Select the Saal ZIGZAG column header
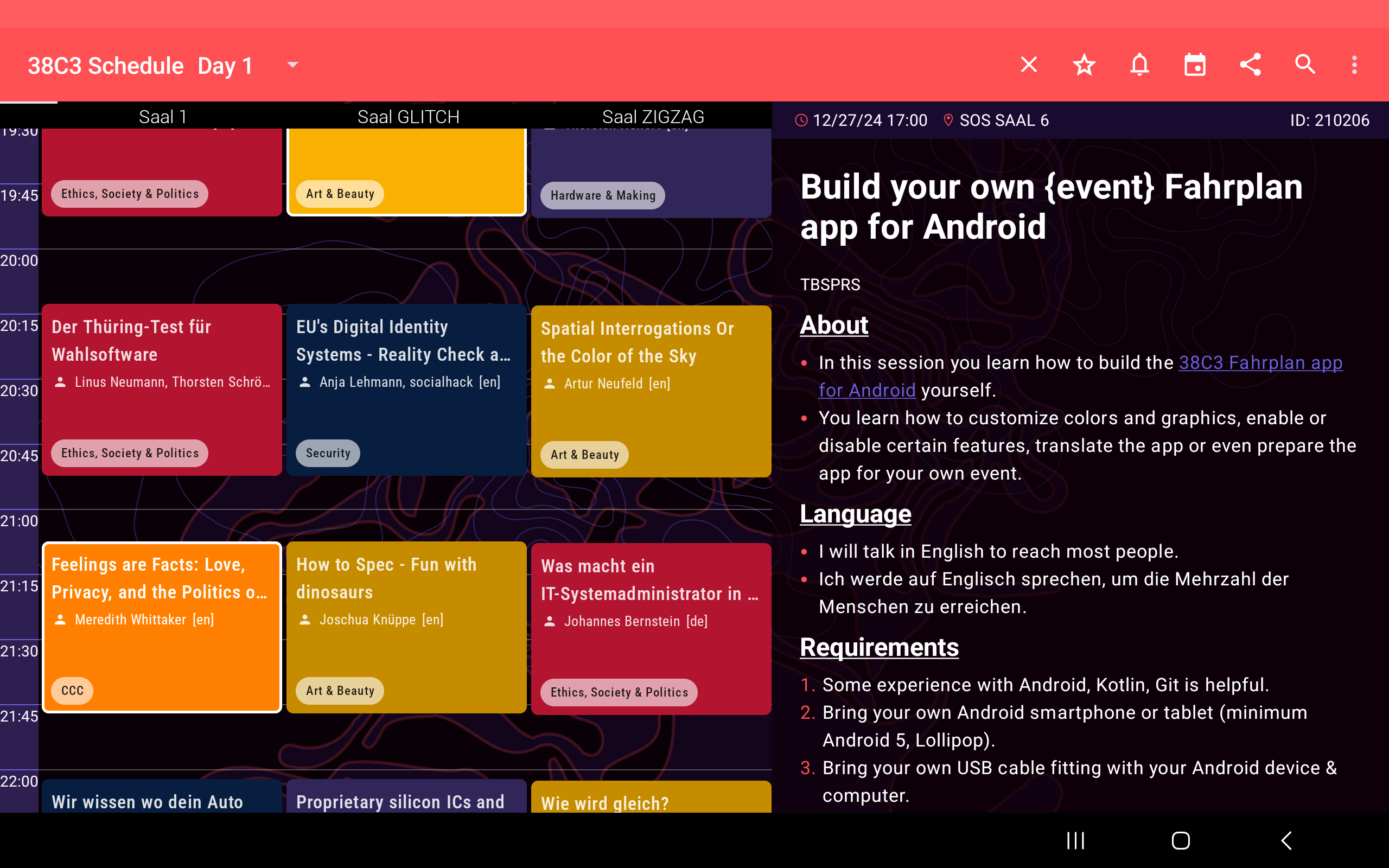Viewport: 1389px width, 868px height. click(653, 117)
